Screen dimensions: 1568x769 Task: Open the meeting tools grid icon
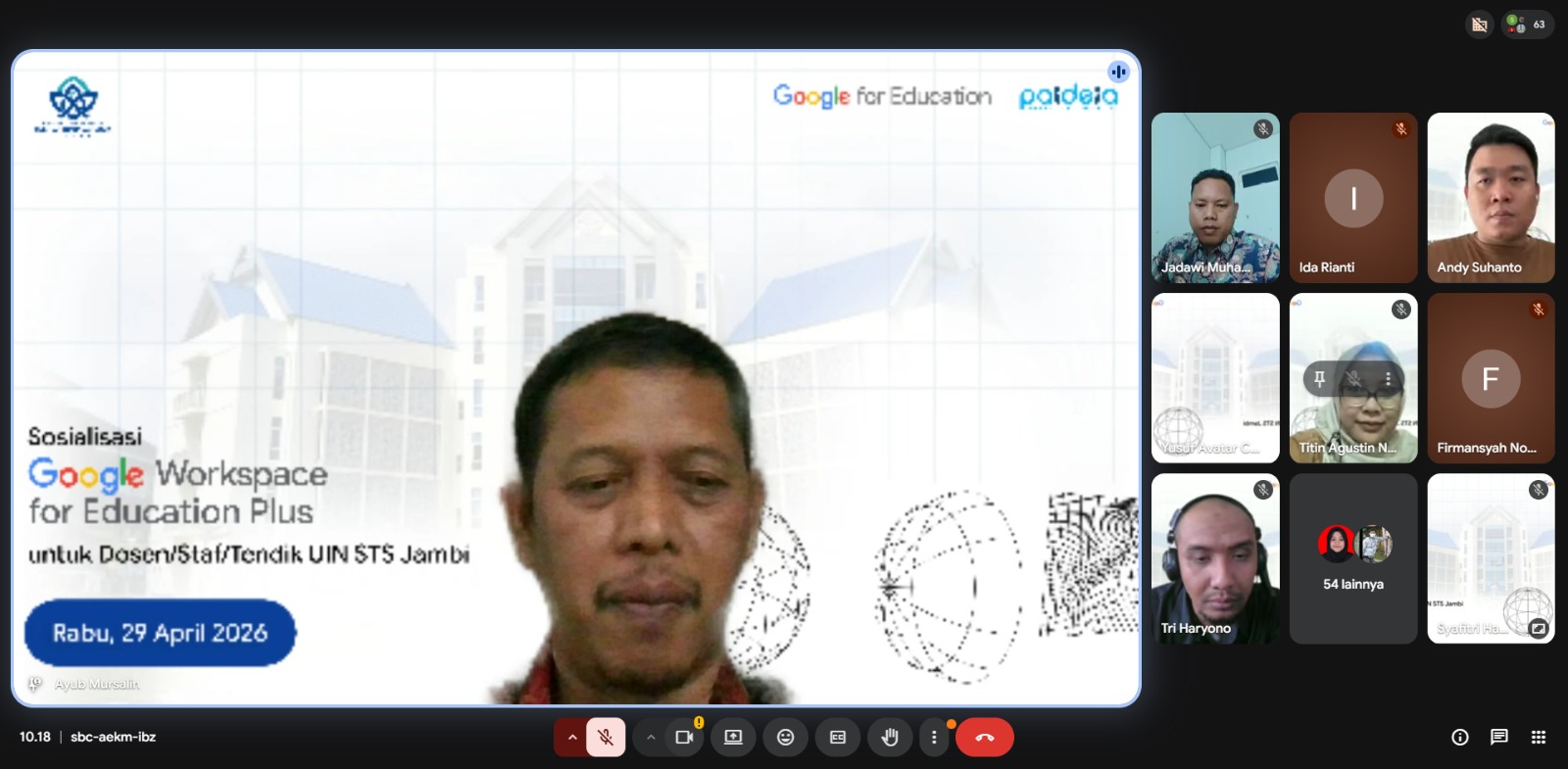tap(1539, 738)
